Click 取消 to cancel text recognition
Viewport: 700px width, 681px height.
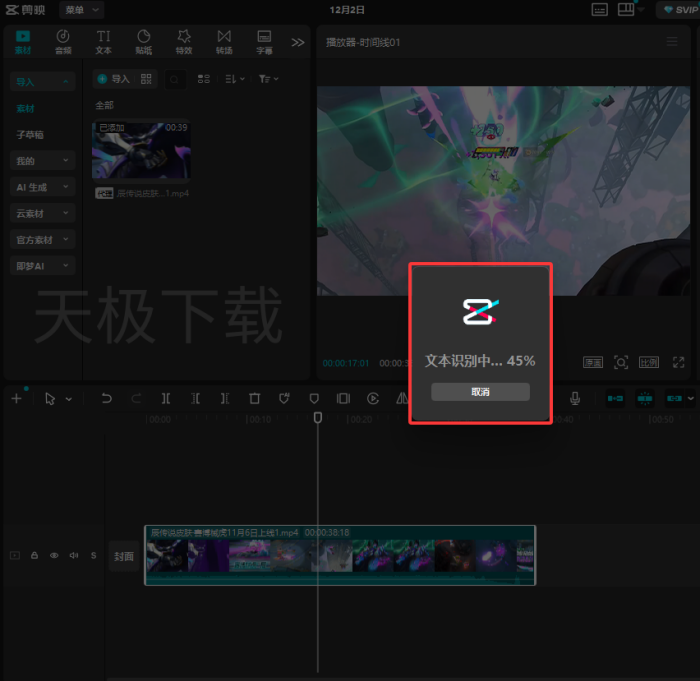(x=480, y=392)
